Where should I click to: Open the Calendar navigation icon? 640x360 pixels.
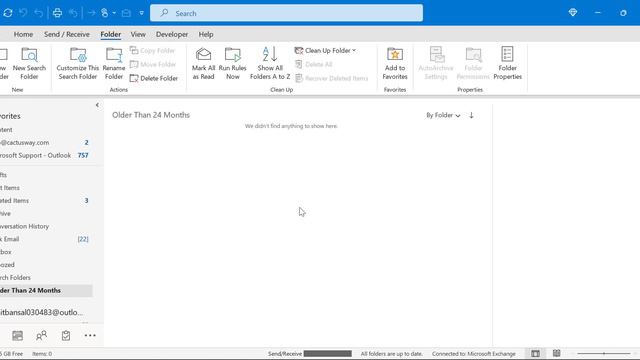18,336
